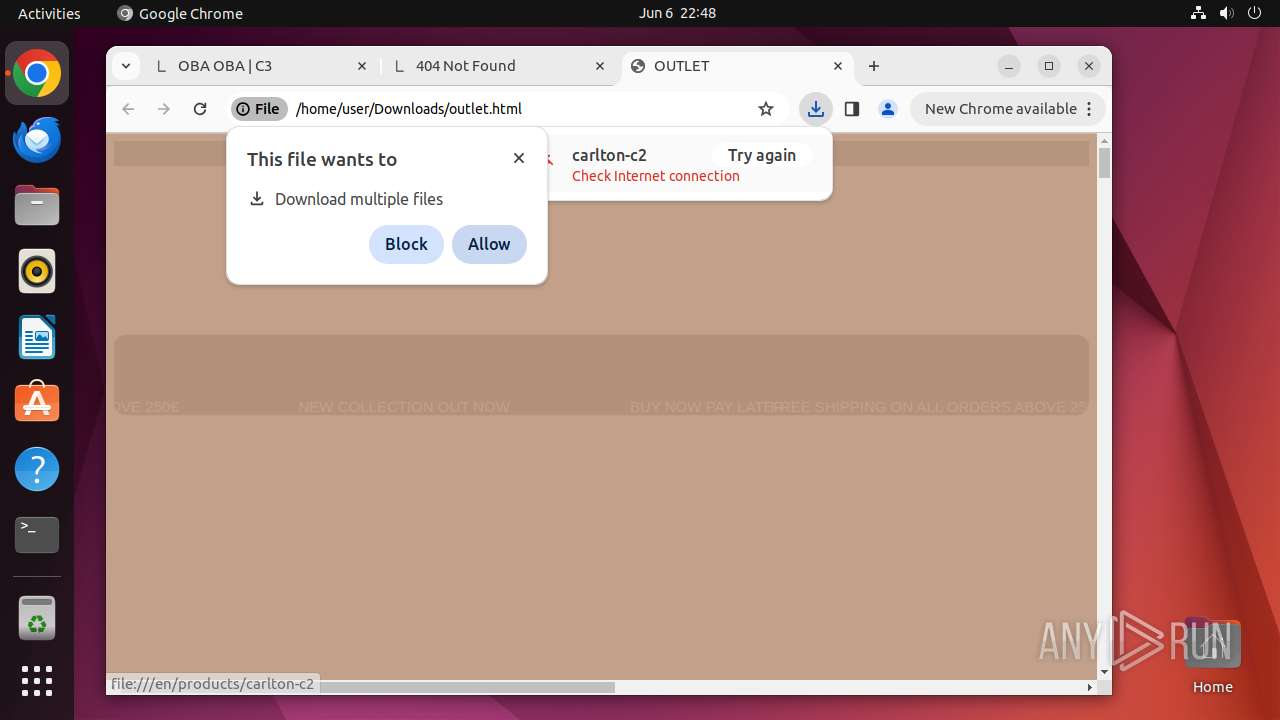Close the download permission prompt

pyautogui.click(x=519, y=158)
